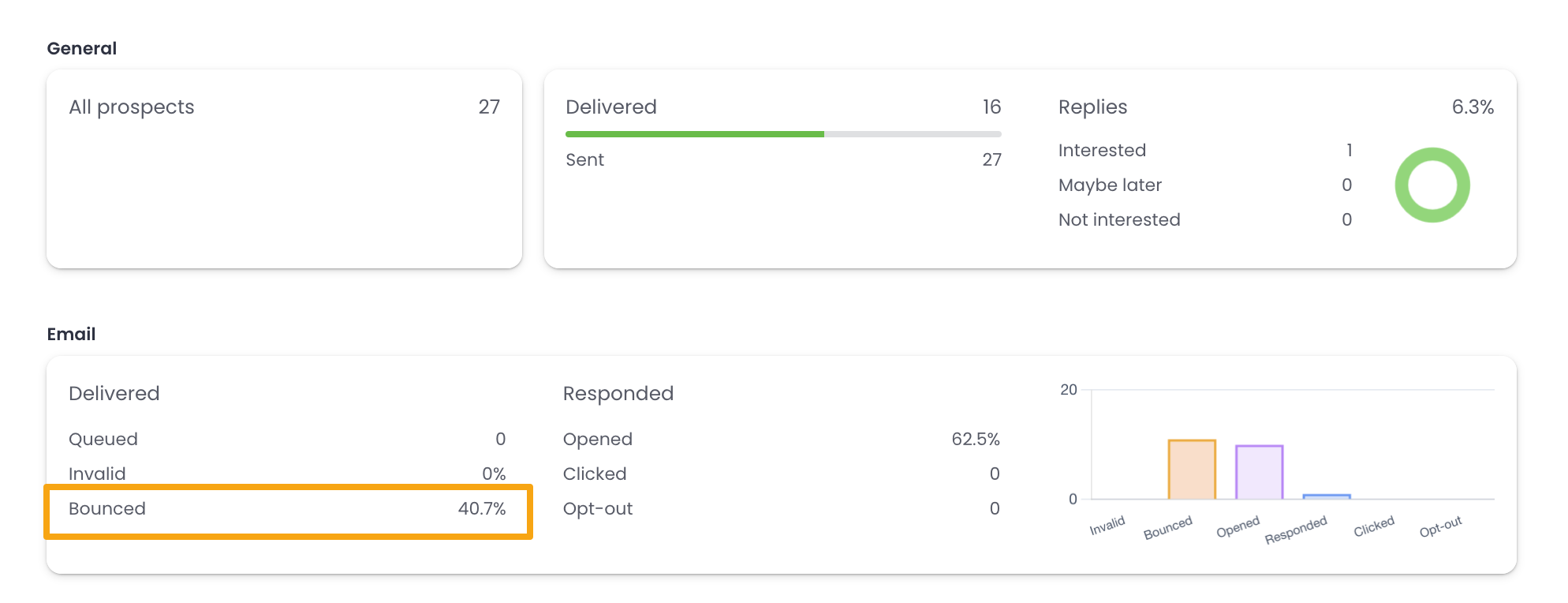Click the Sent count label
This screenshot has width=1568, height=603.
pyautogui.click(x=584, y=160)
